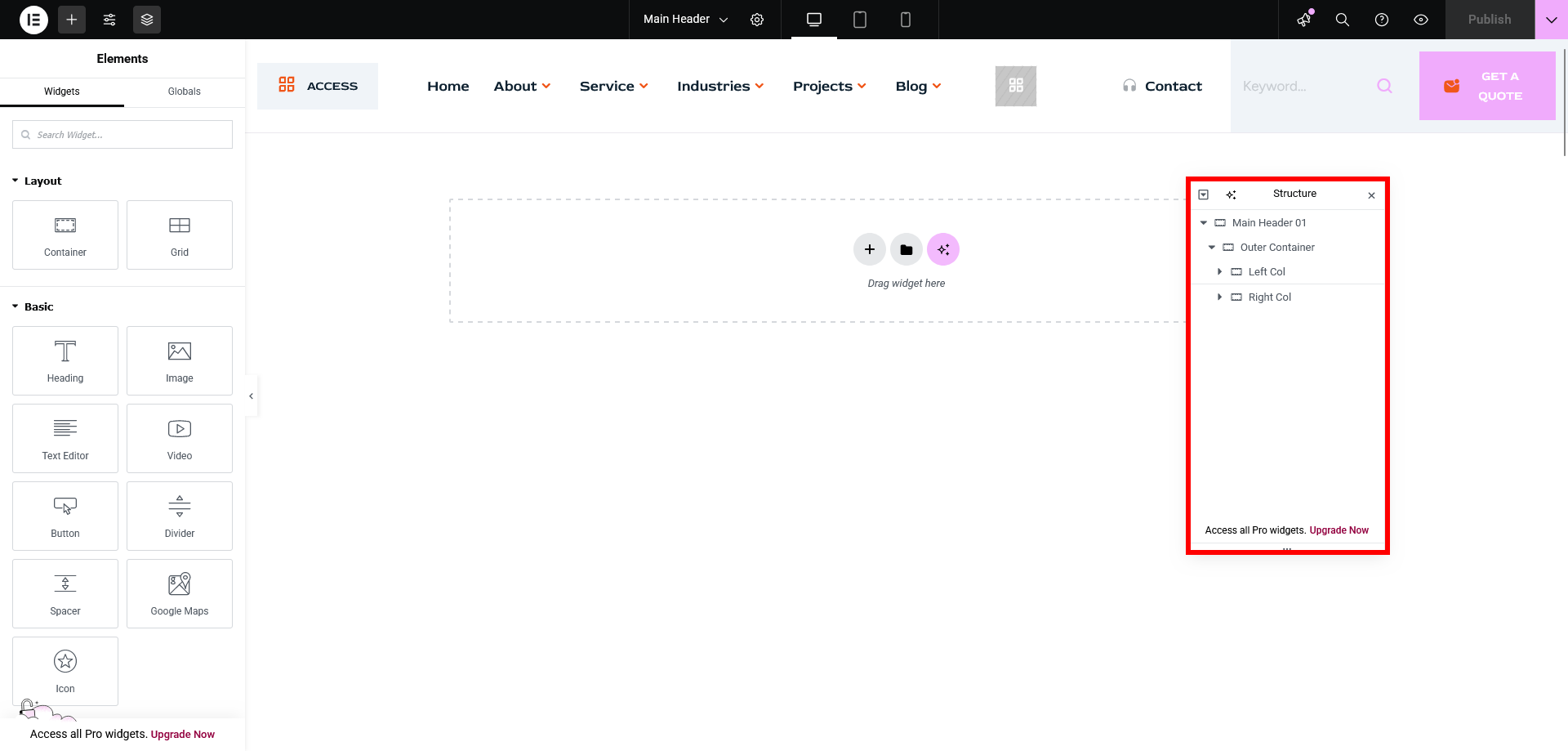
Task: Open Site Settings sliders icon
Action: [x=109, y=20]
